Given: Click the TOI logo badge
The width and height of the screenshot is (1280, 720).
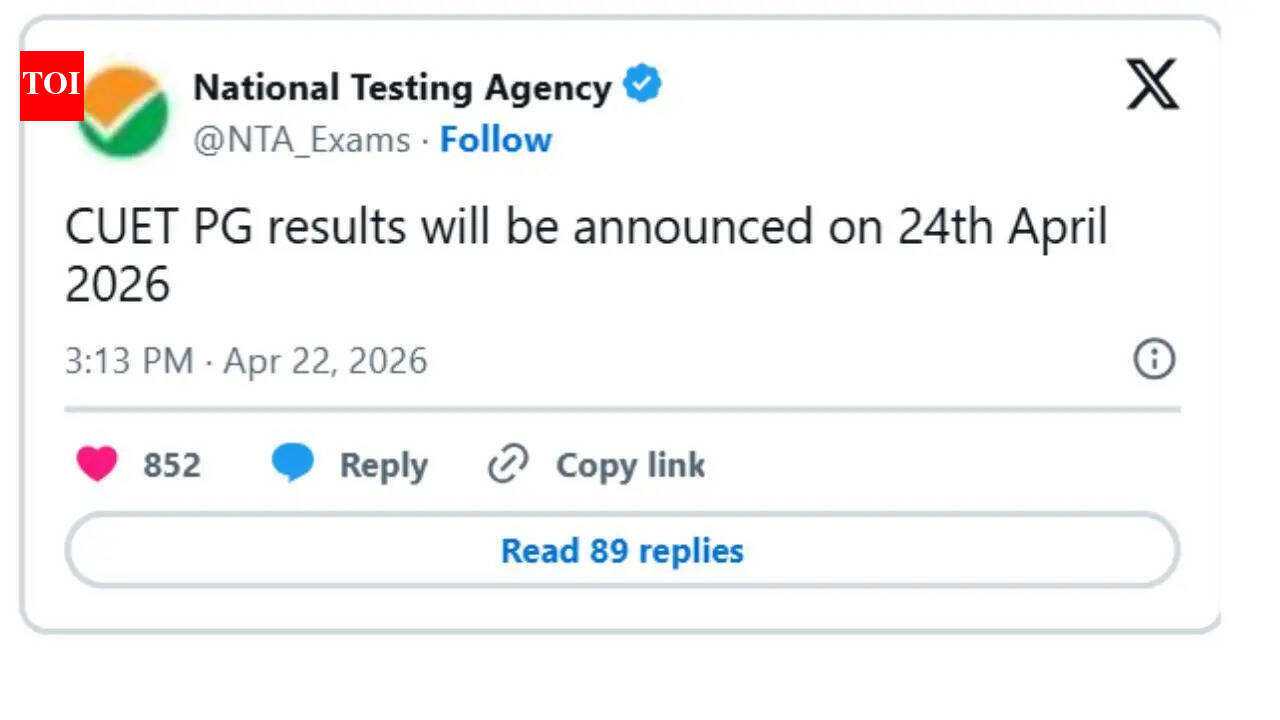Looking at the screenshot, I should coord(53,85).
